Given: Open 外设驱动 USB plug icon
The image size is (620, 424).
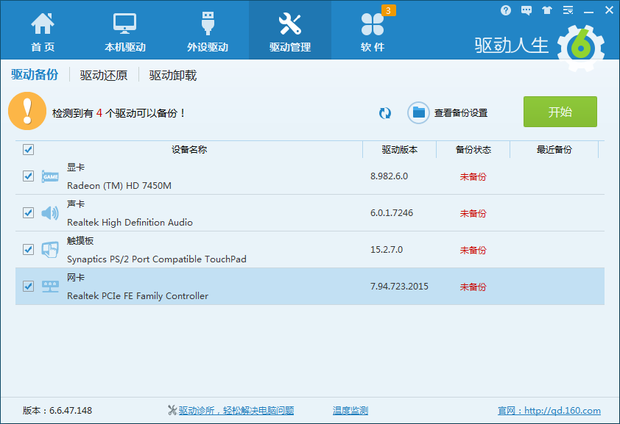Looking at the screenshot, I should [208, 24].
